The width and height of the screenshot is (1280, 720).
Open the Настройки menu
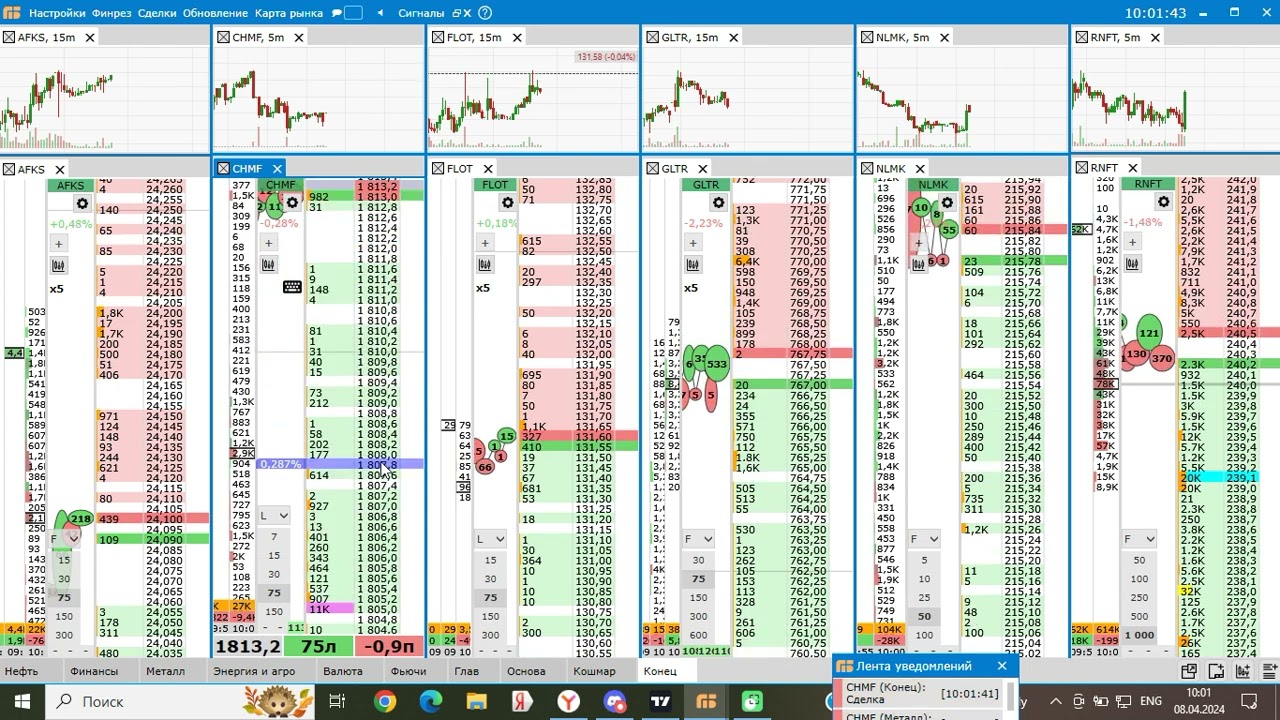(x=57, y=13)
